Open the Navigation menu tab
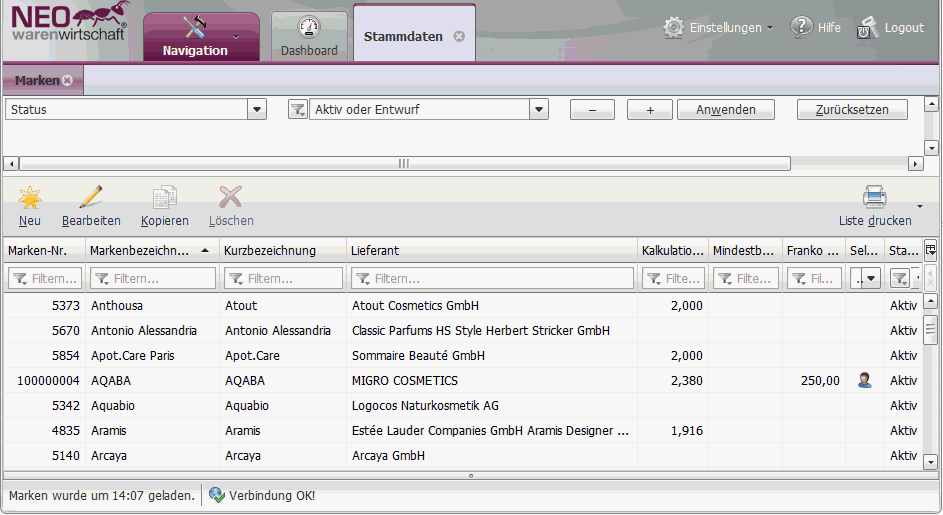 click(201, 37)
